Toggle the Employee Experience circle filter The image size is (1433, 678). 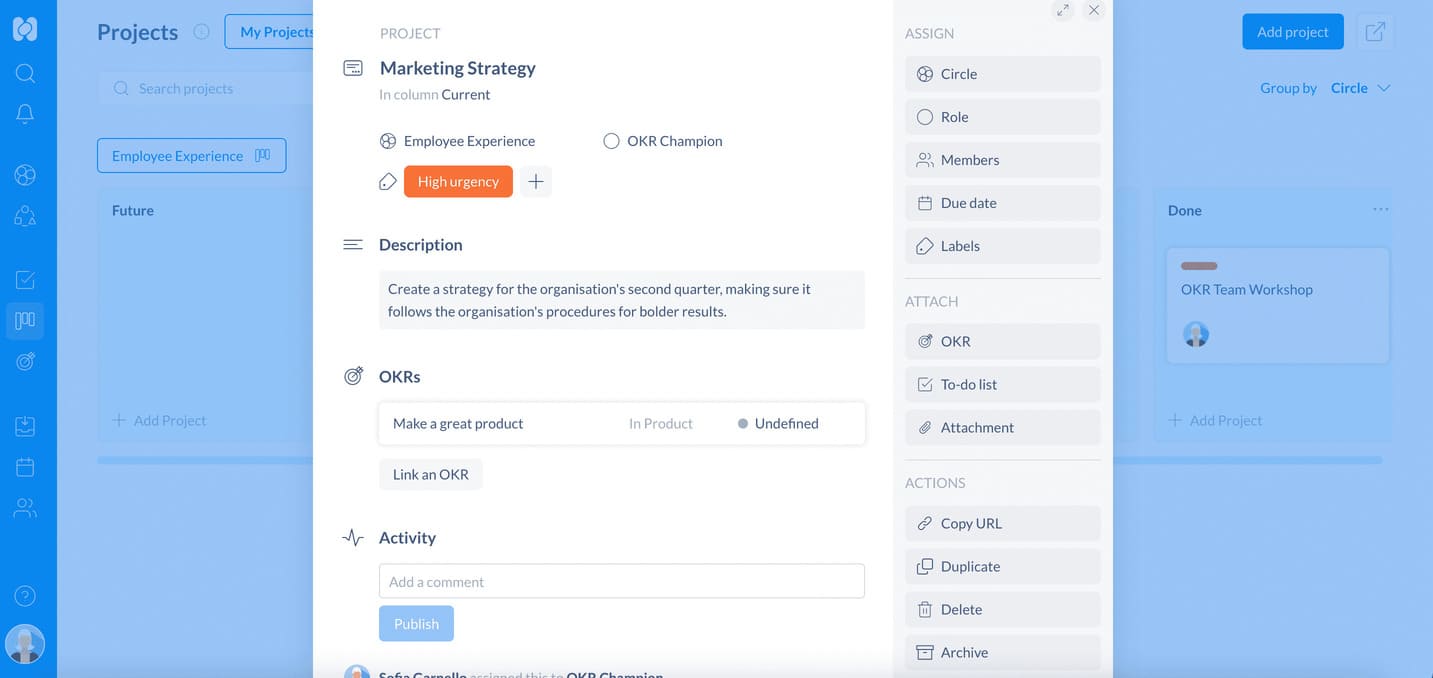[x=191, y=156]
